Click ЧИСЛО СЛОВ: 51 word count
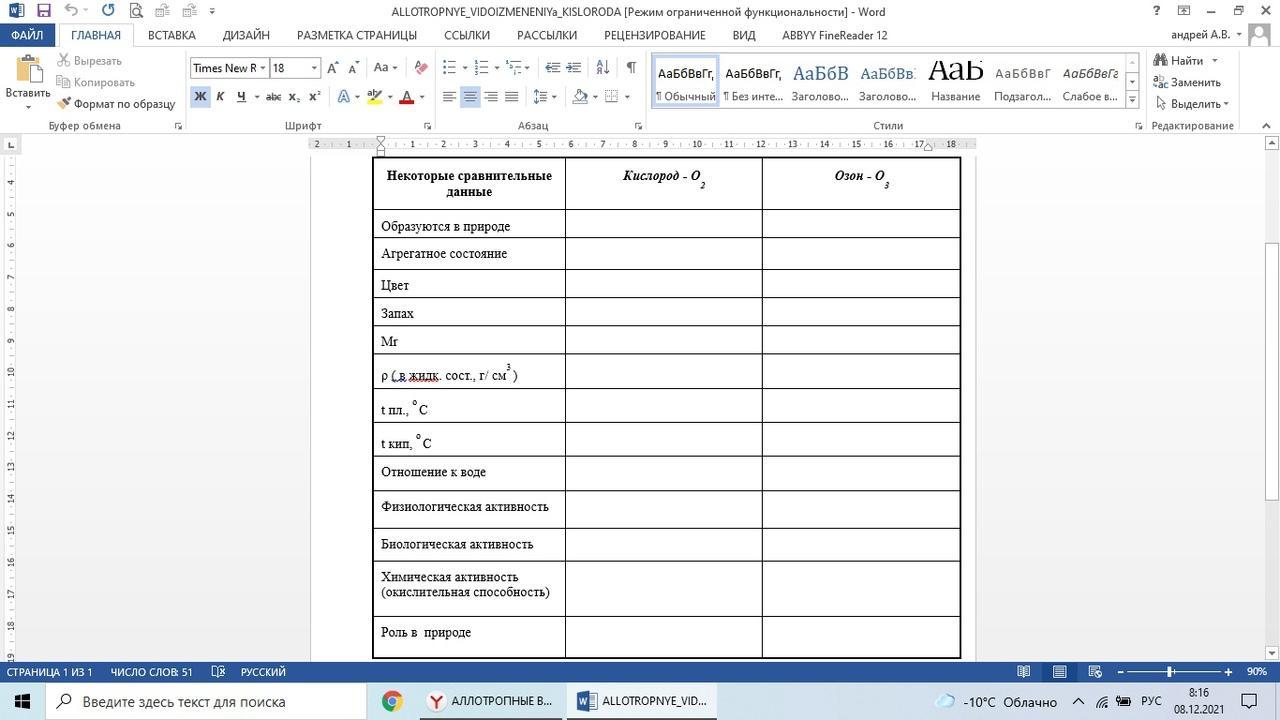 [151, 672]
